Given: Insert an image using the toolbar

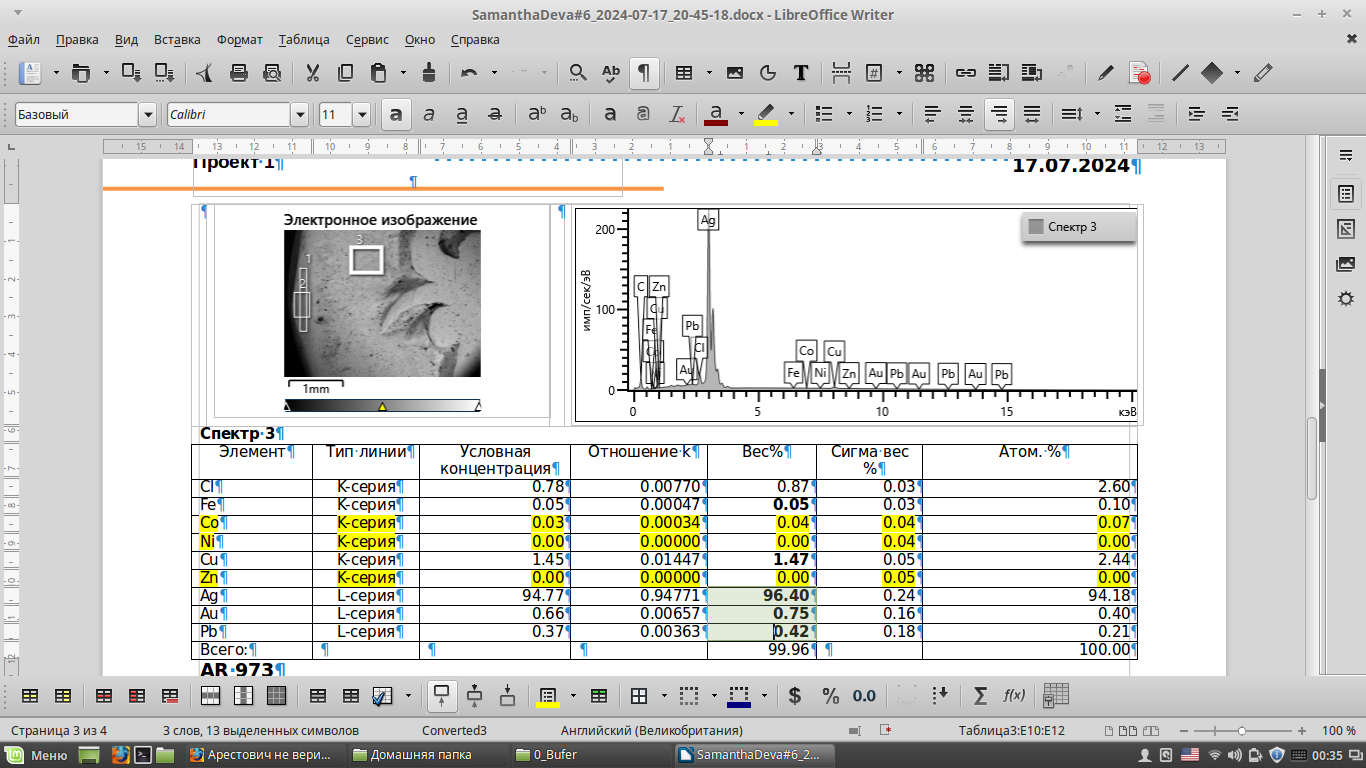Looking at the screenshot, I should click(735, 72).
